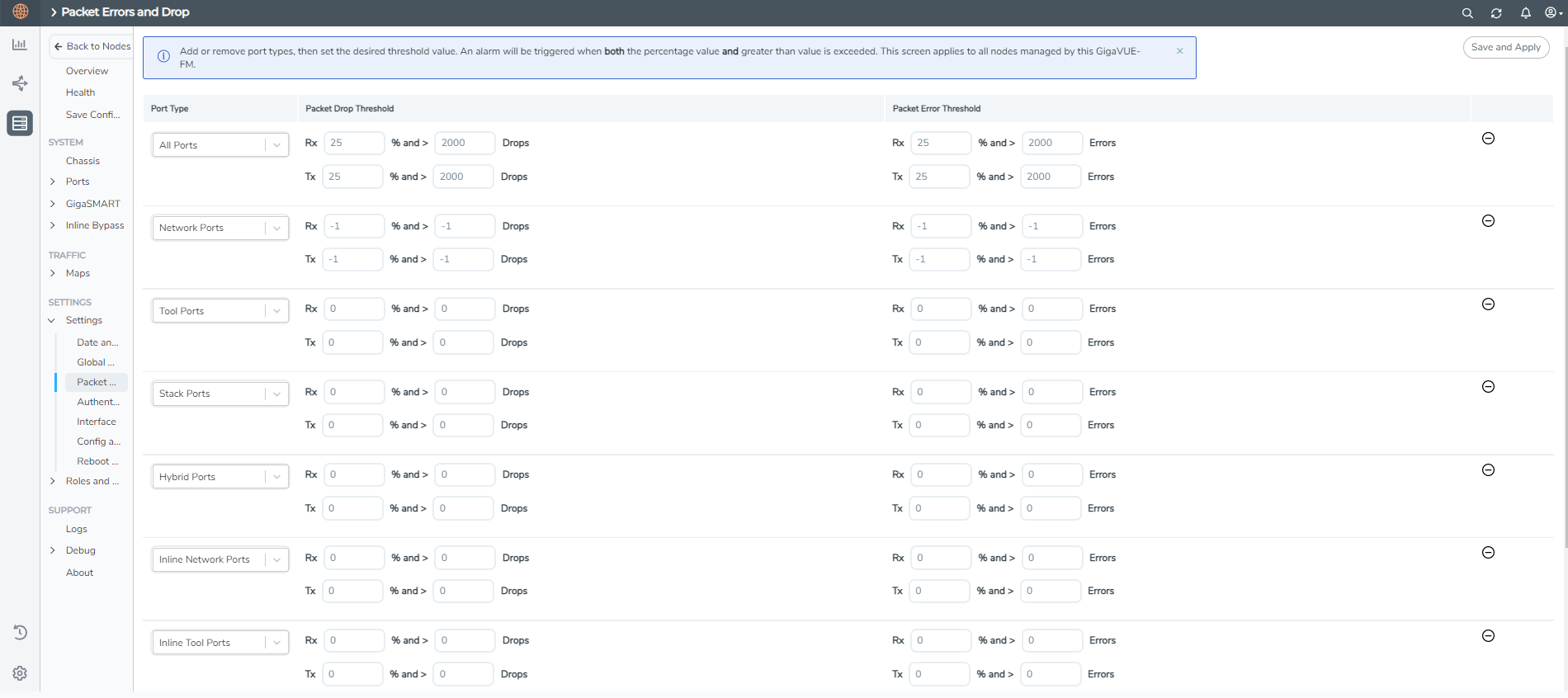Open the user account menu icon
The width and height of the screenshot is (1568, 698).
point(1551,13)
